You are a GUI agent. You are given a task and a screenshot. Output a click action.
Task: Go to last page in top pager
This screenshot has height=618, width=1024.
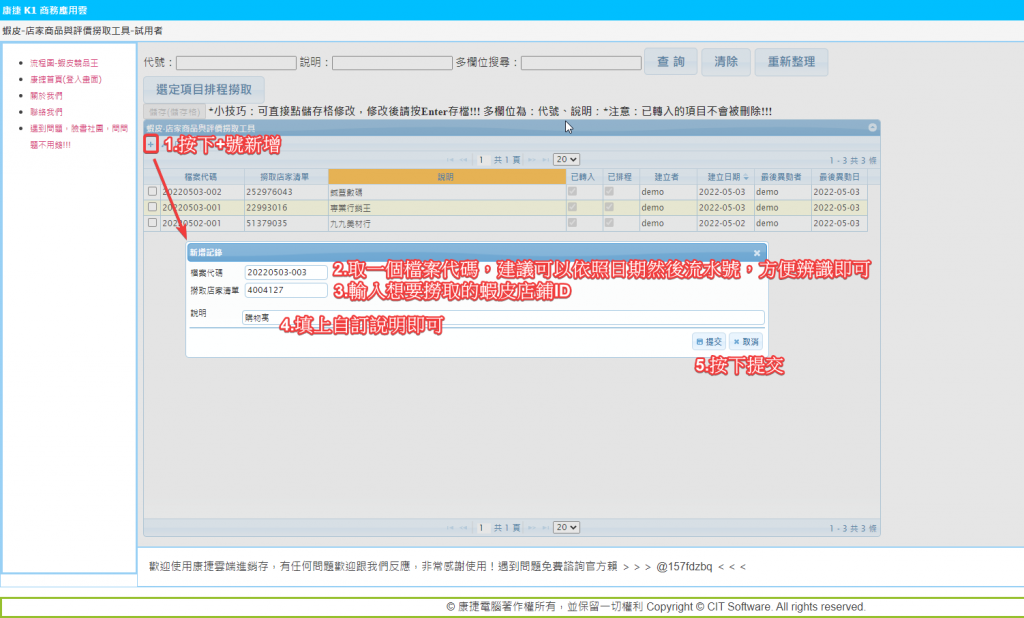point(544,160)
